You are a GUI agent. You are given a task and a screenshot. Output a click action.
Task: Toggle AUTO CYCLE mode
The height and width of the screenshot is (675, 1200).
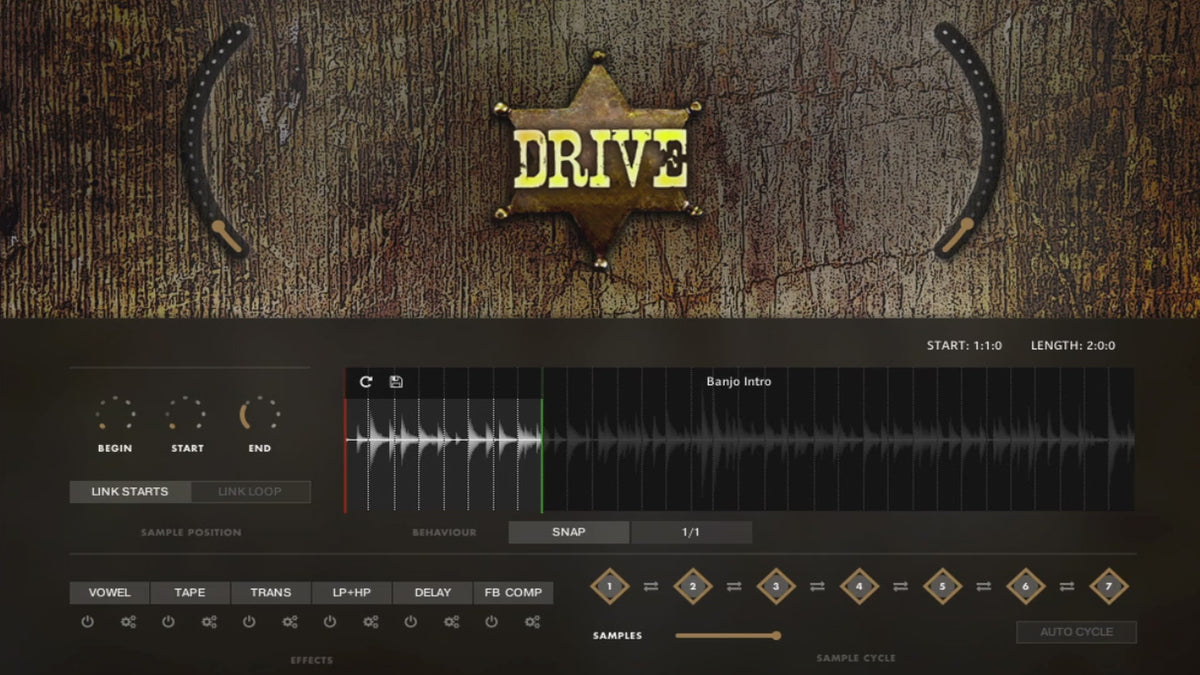point(1076,632)
